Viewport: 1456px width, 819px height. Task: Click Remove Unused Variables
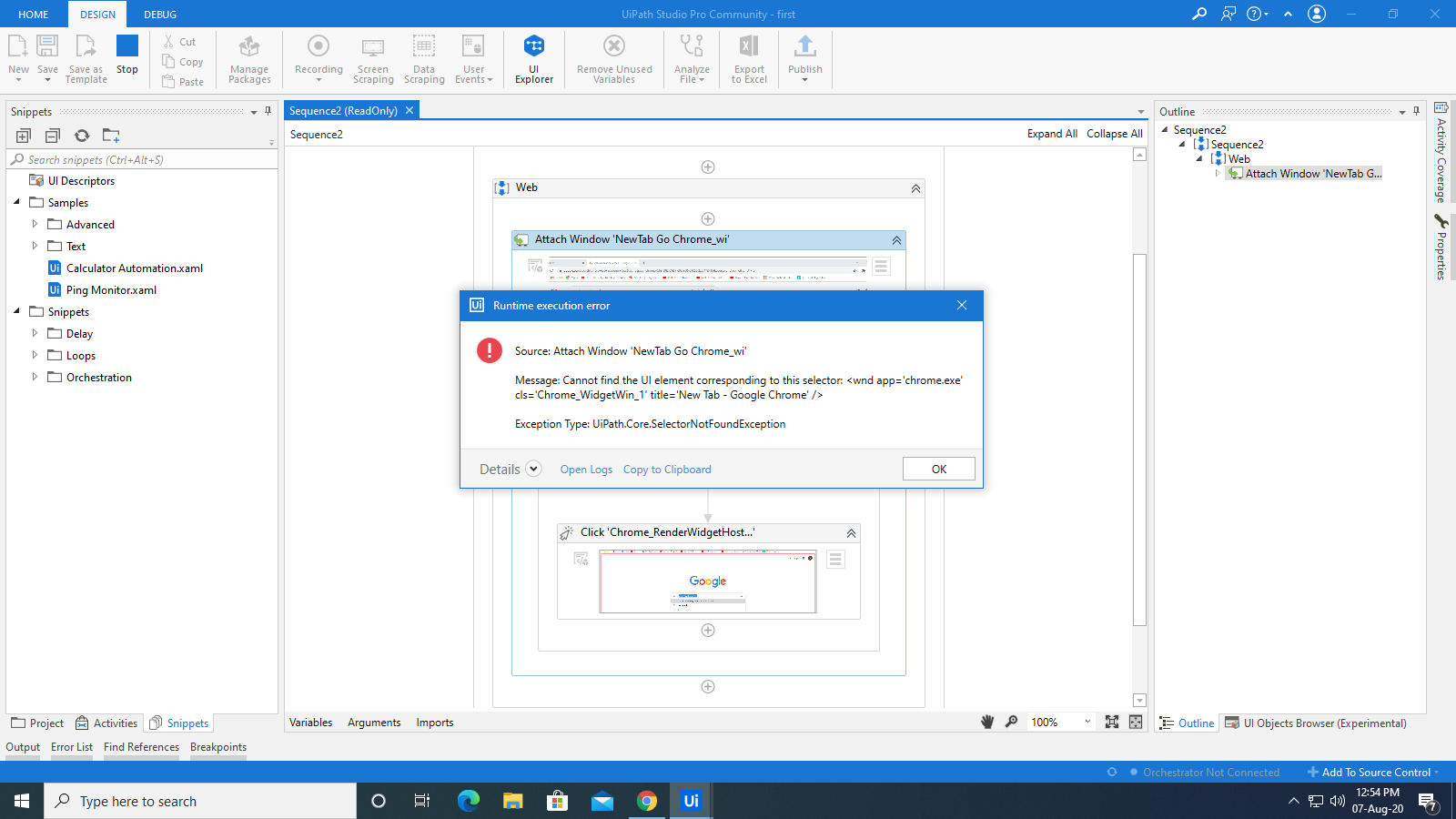click(x=614, y=59)
